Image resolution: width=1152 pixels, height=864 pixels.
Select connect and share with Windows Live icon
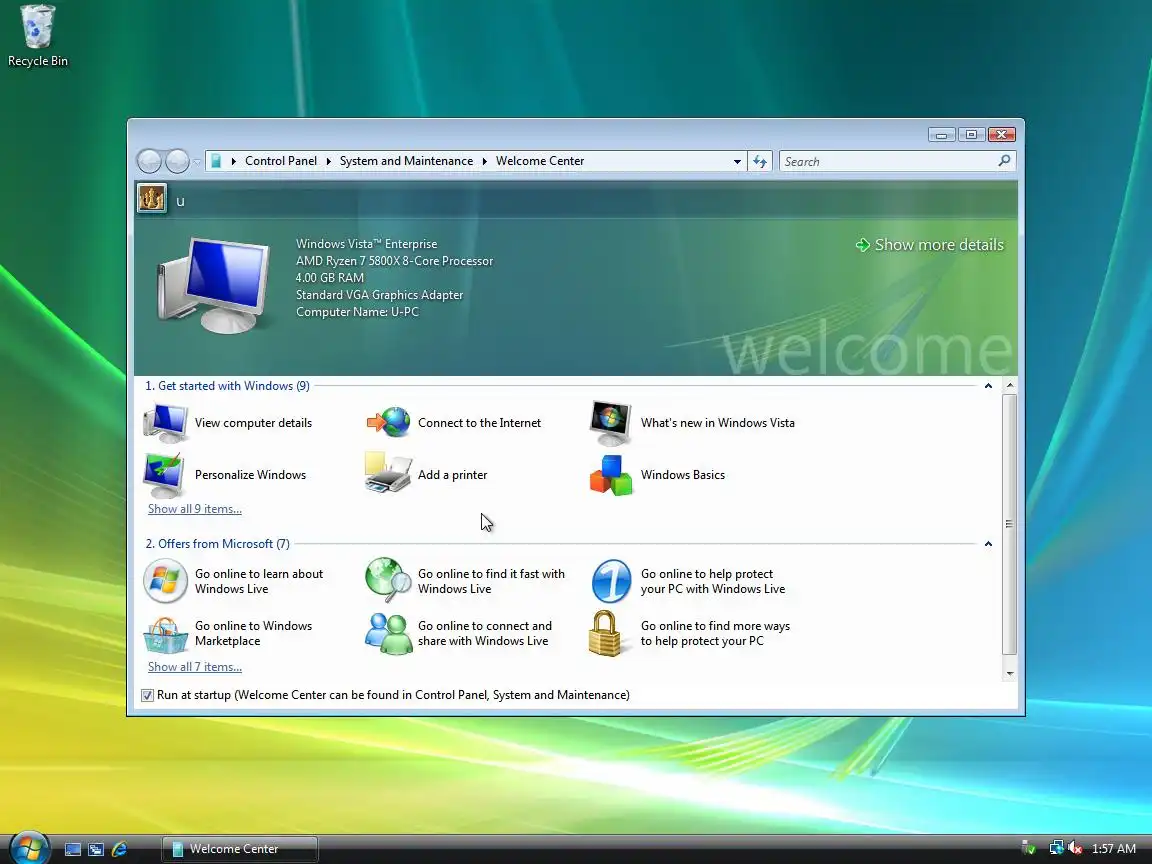(x=388, y=633)
